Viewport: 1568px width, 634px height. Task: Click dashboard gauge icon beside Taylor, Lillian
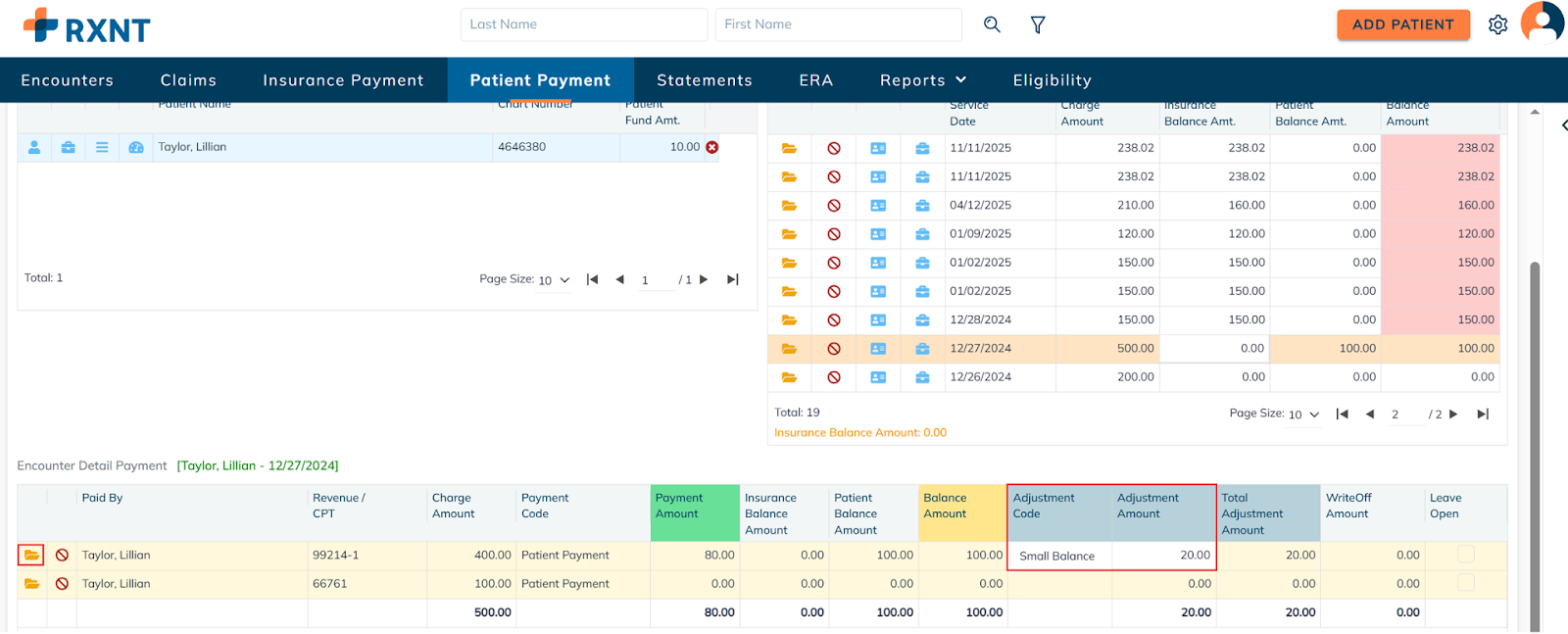coord(136,147)
